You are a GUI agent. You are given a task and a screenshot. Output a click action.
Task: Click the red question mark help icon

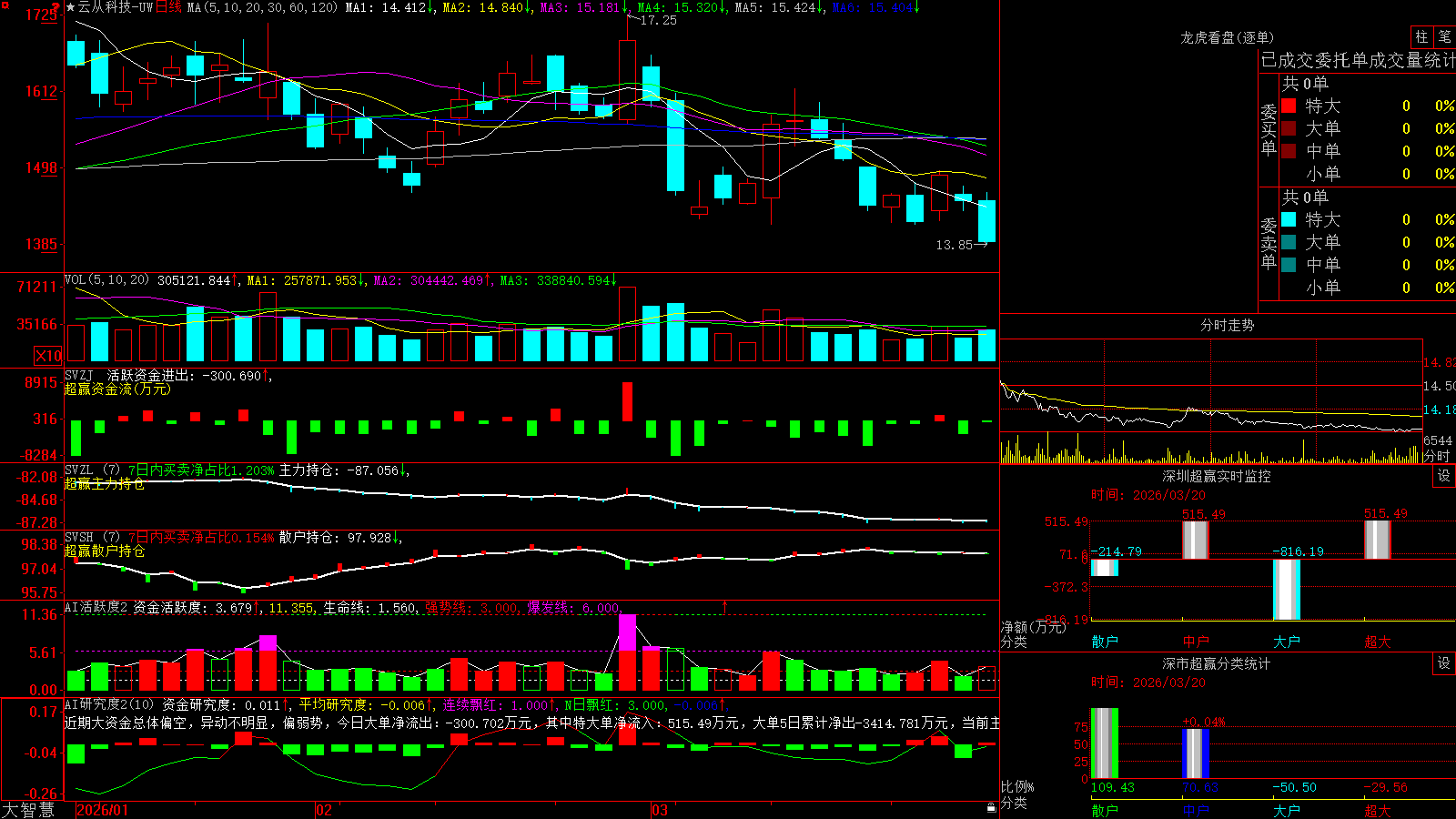(57, 6)
